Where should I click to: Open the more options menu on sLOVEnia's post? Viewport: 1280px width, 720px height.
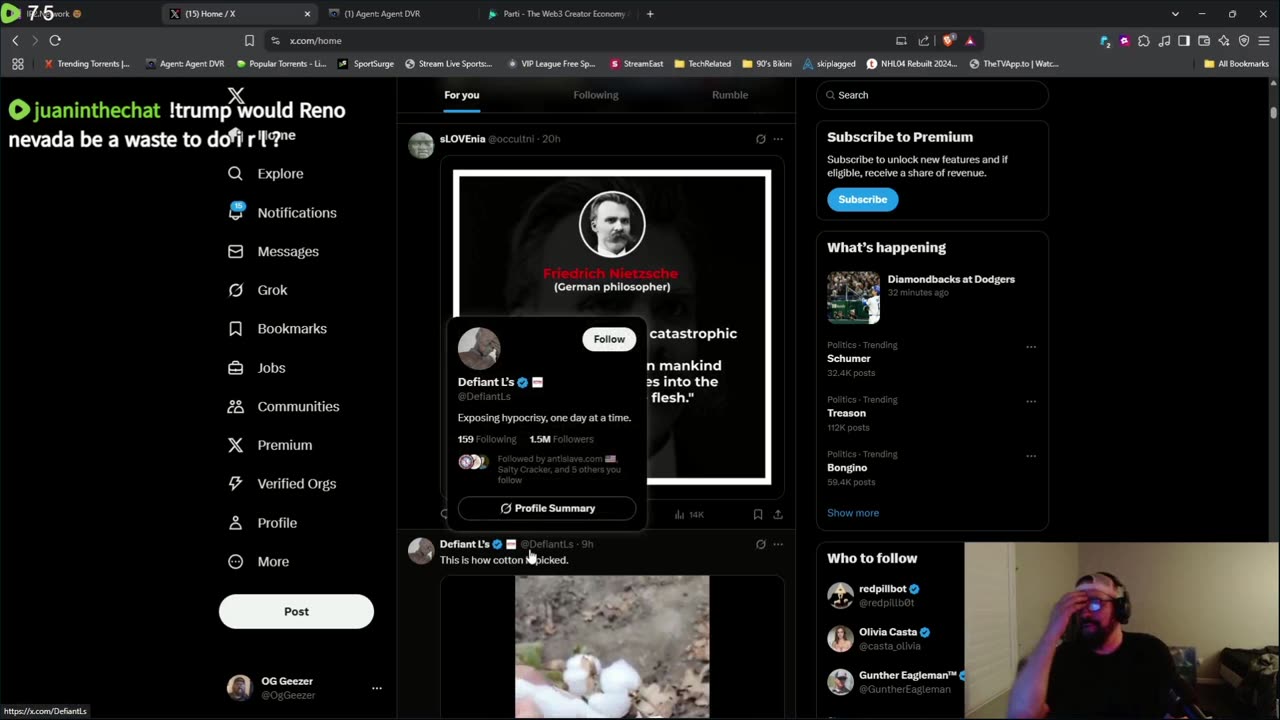(x=778, y=139)
